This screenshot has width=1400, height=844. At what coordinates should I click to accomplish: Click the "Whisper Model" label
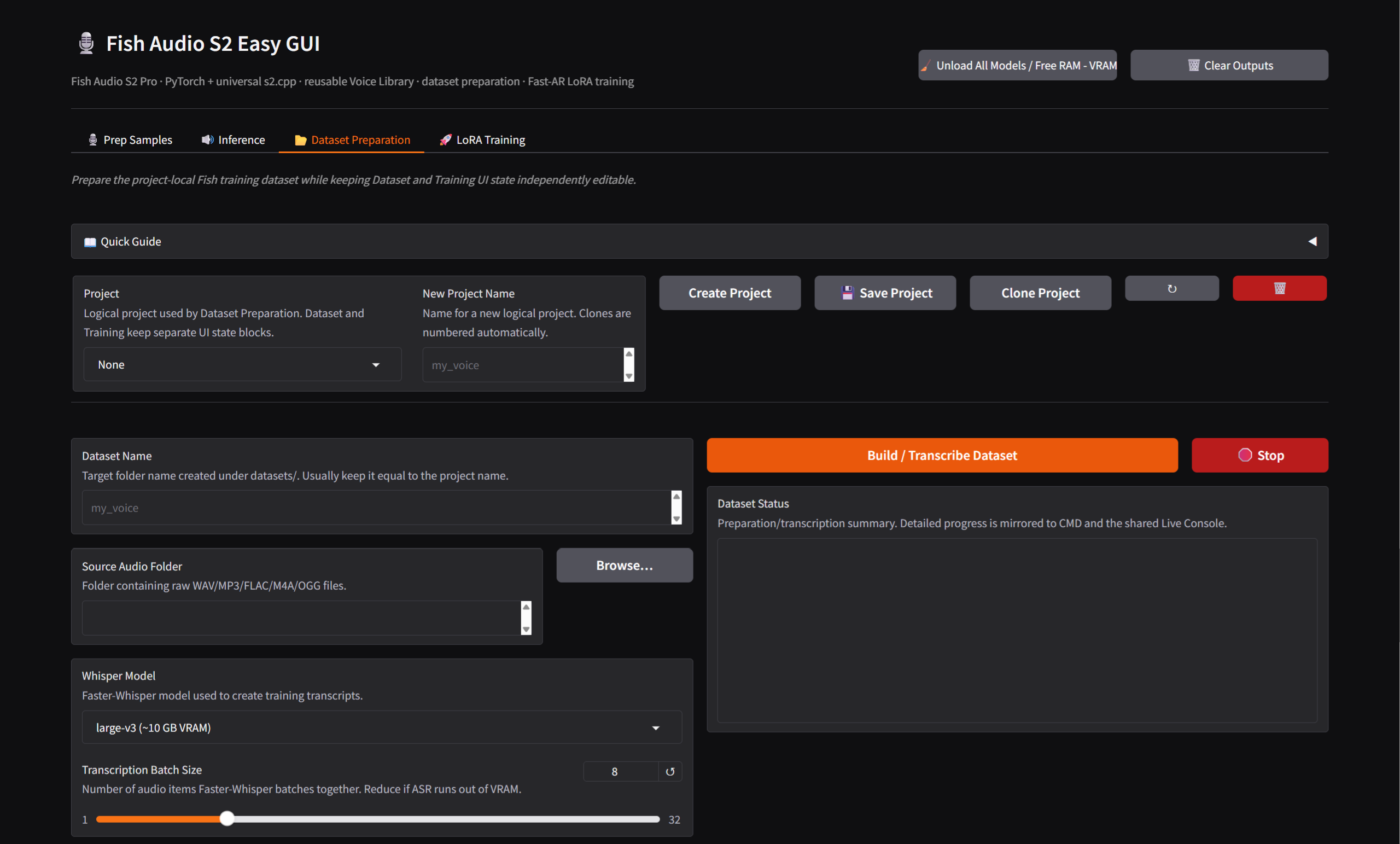118,676
